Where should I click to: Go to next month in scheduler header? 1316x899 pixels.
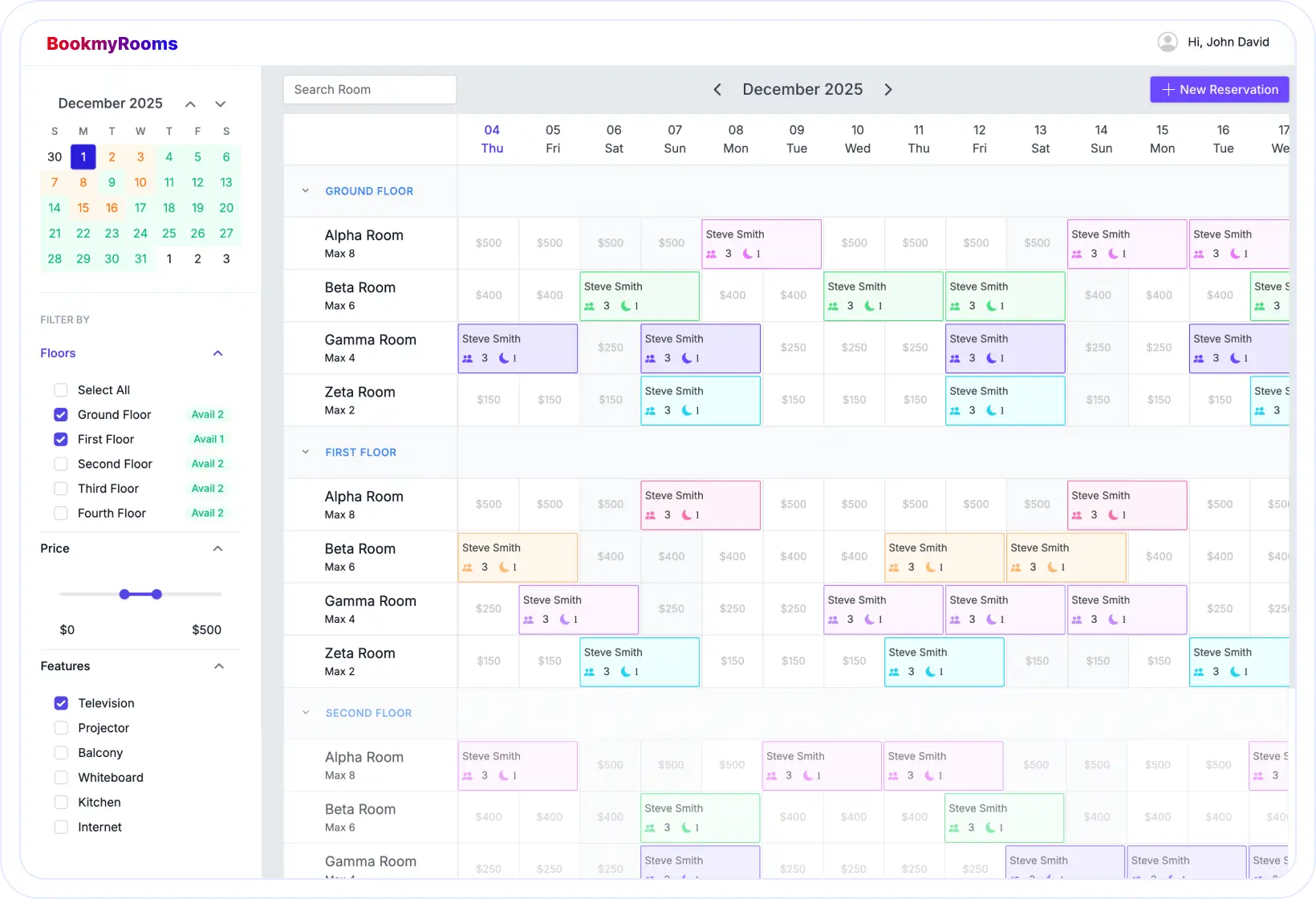click(x=888, y=90)
